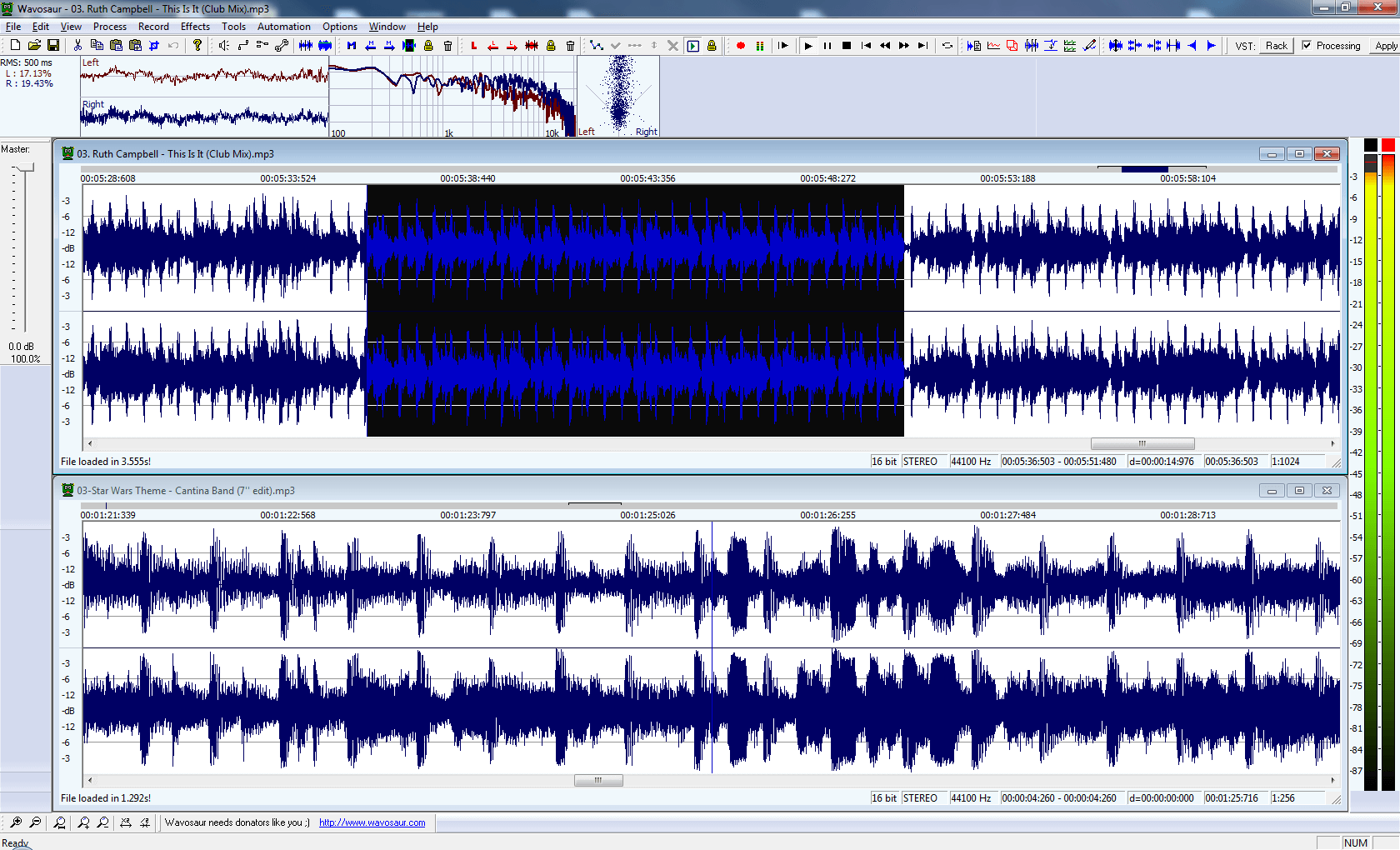Start audio recording

[740, 46]
